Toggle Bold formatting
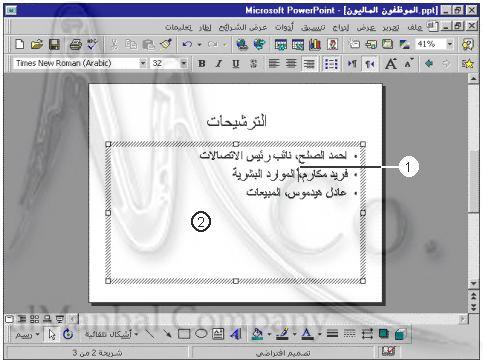This screenshot has height=363, width=483. click(201, 63)
